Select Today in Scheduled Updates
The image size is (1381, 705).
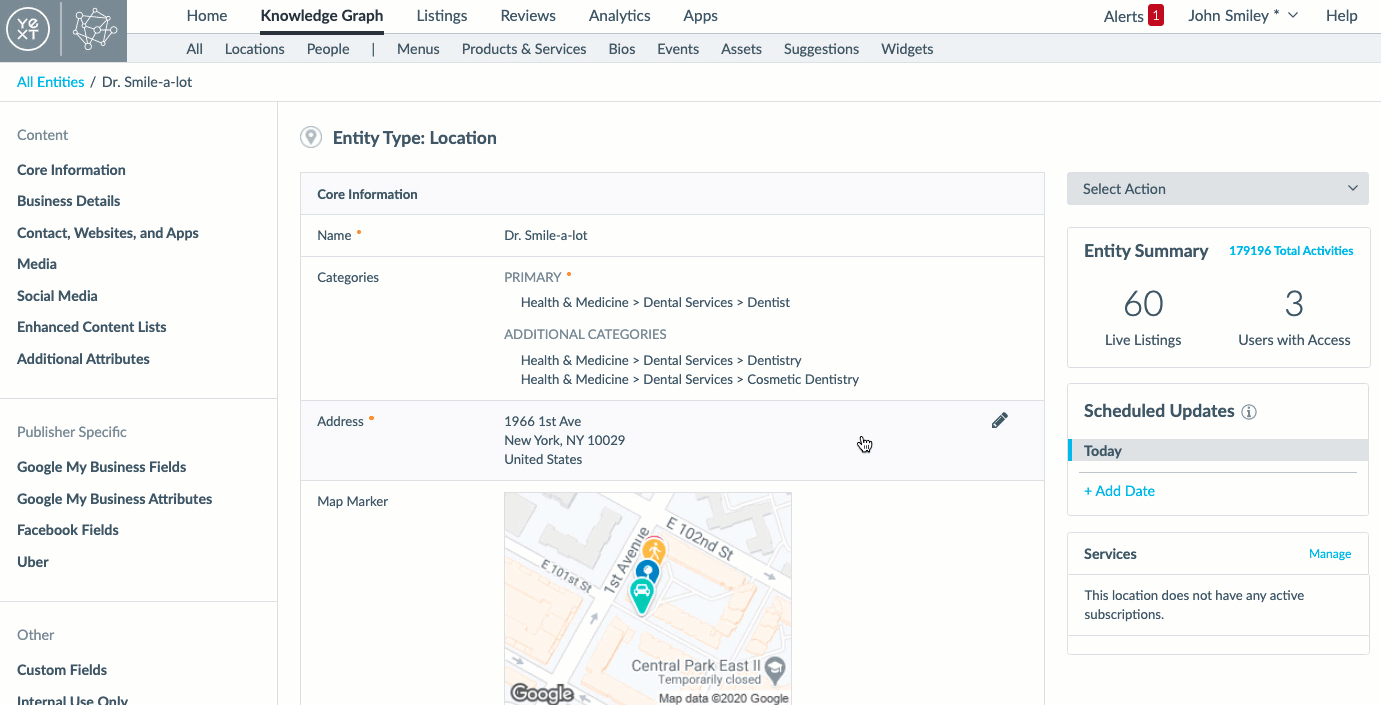coord(1103,451)
